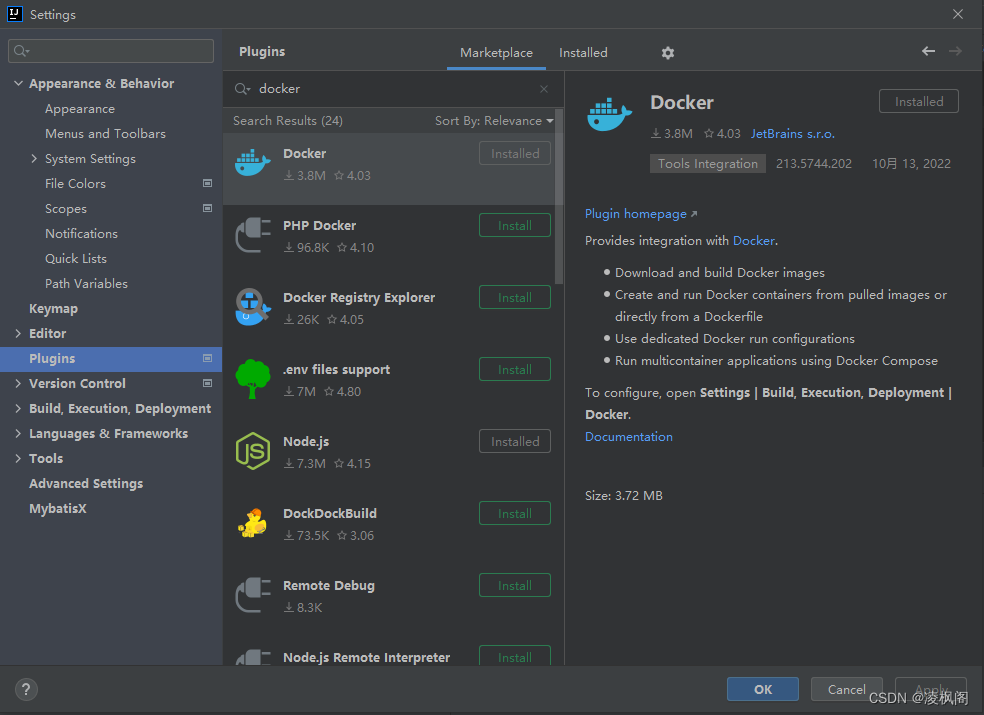Collapse the Appearance & Behavior section

pos(17,83)
